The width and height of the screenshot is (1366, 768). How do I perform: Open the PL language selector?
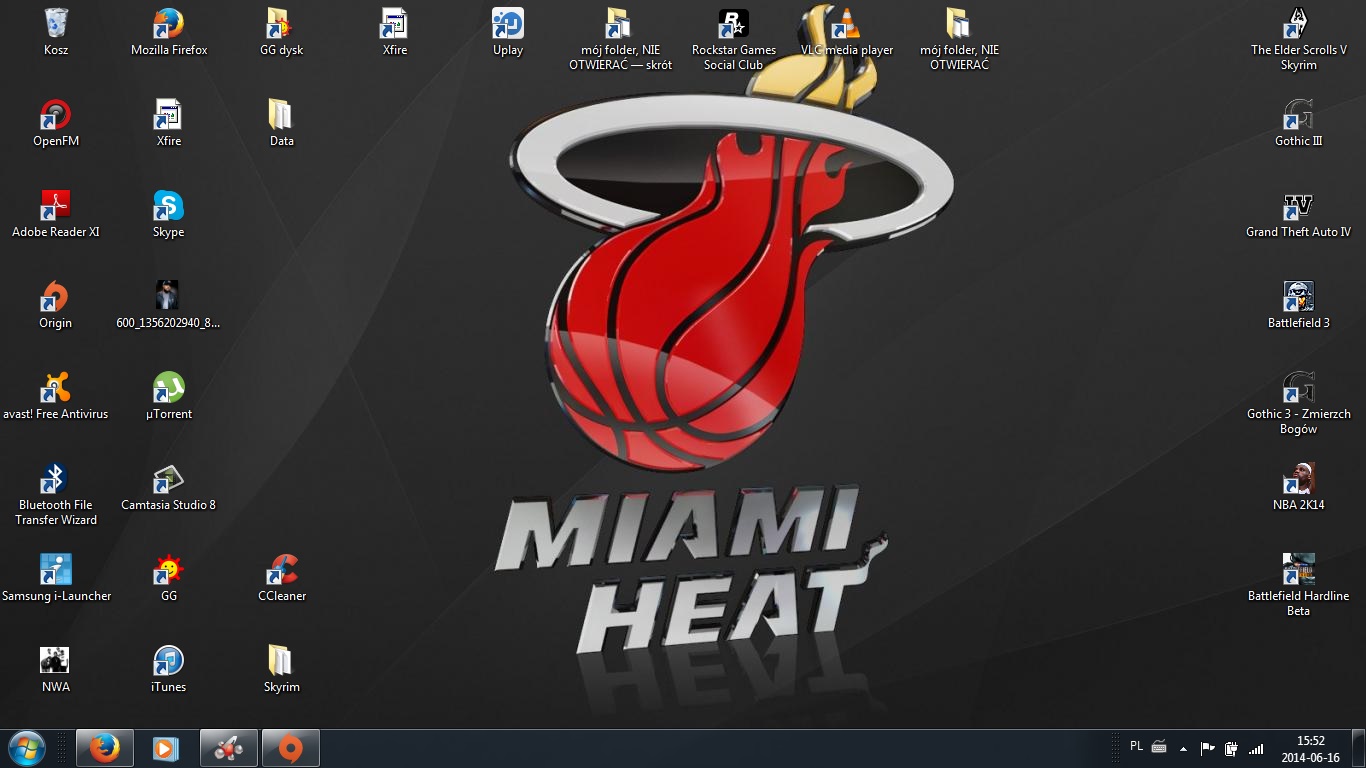point(1136,746)
